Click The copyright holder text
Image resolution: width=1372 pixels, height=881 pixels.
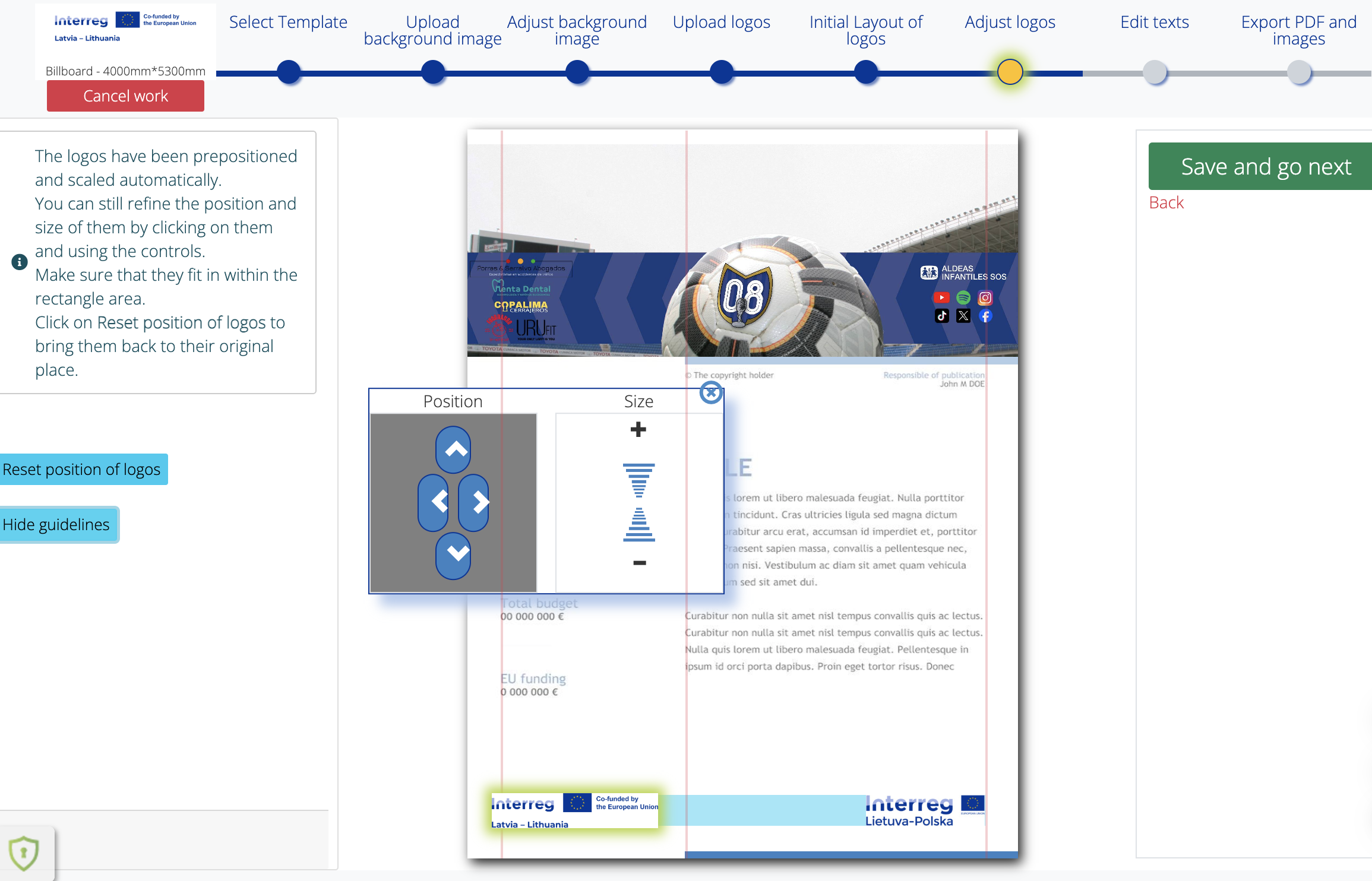coord(730,375)
